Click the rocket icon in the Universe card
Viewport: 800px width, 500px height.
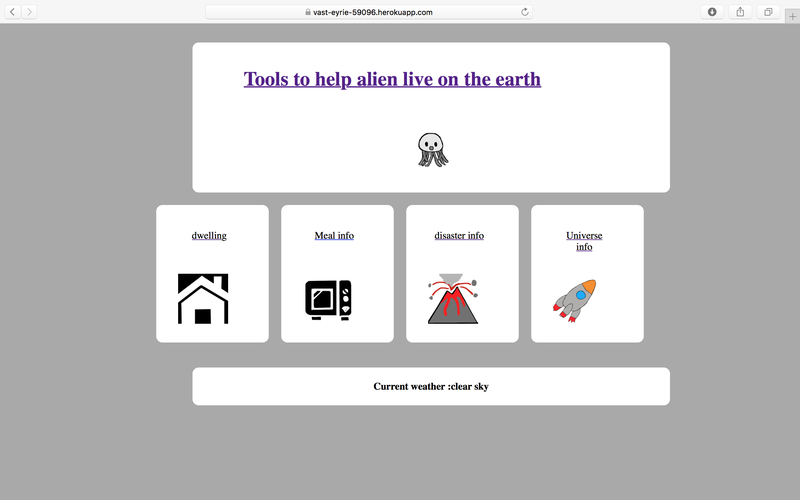click(574, 300)
